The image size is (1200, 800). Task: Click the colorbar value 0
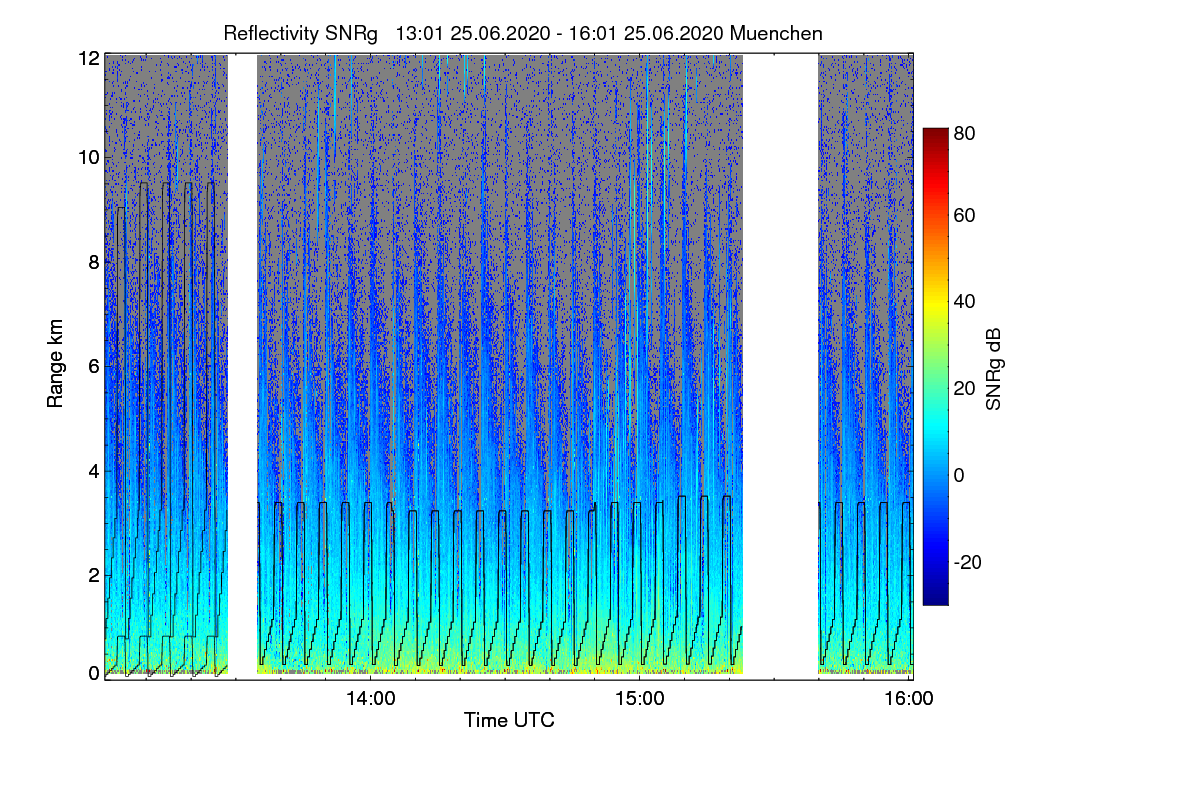pos(959,475)
